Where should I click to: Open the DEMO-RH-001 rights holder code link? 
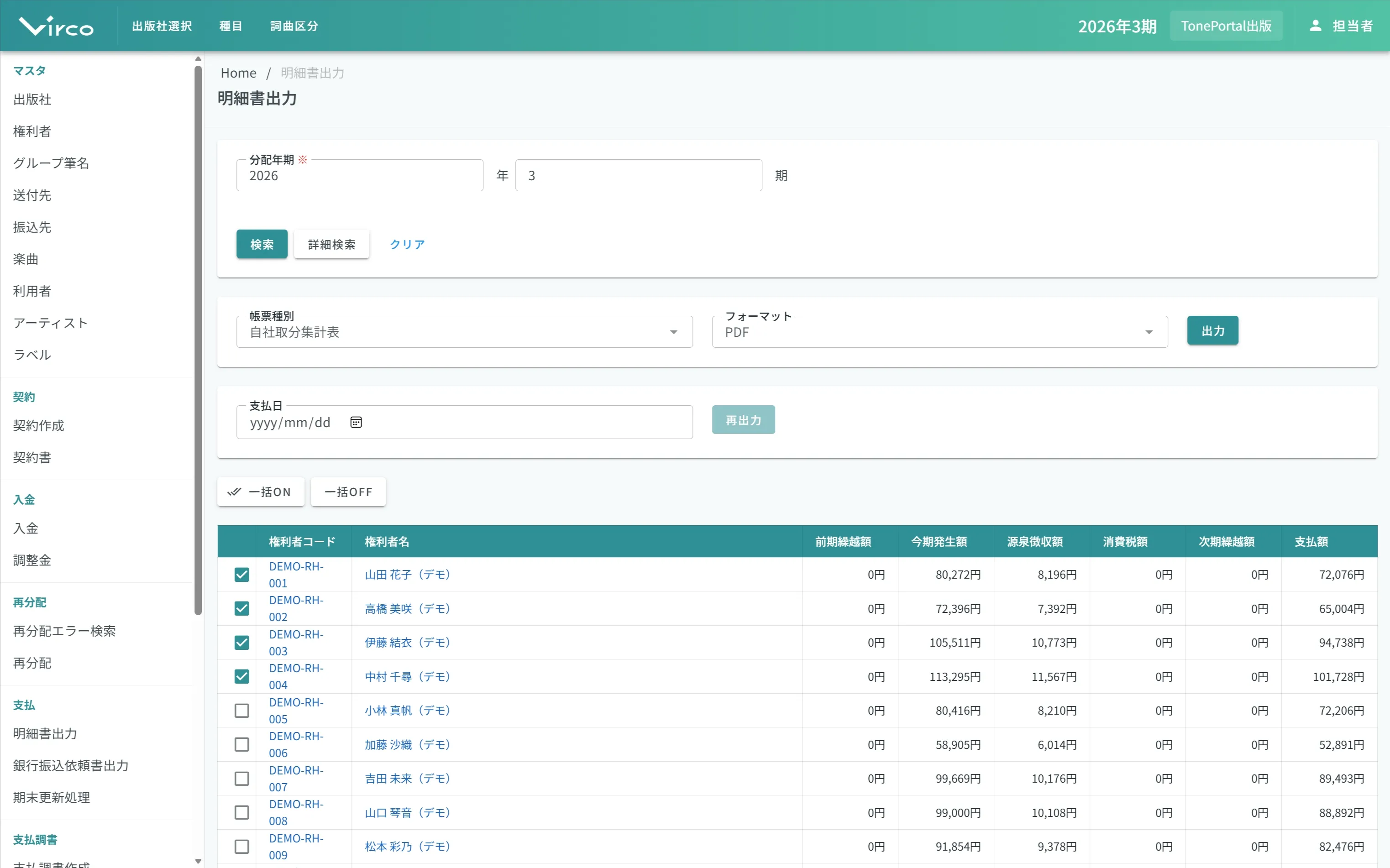coord(296,575)
